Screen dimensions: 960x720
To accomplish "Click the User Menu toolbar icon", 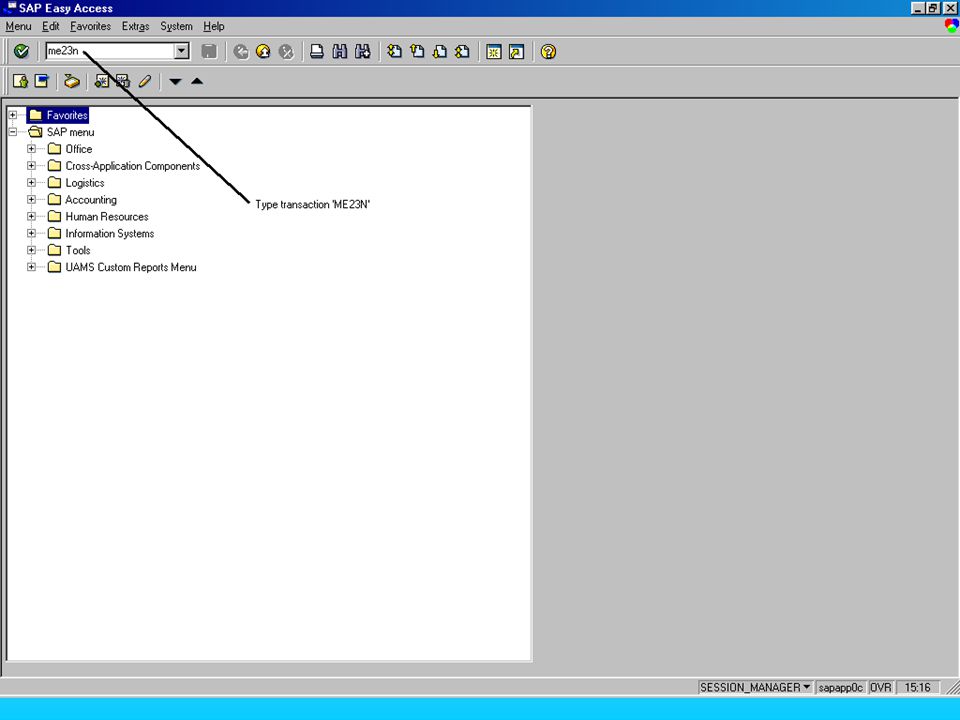I will 20,81.
